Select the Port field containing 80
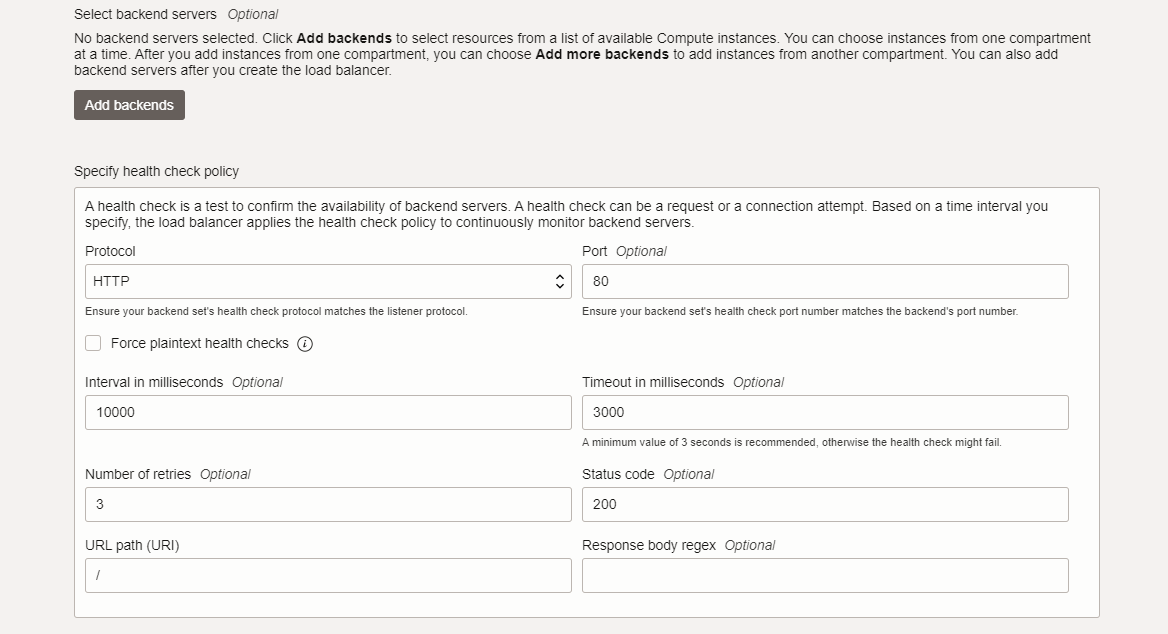Screen dimensions: 1168x634 823,281
